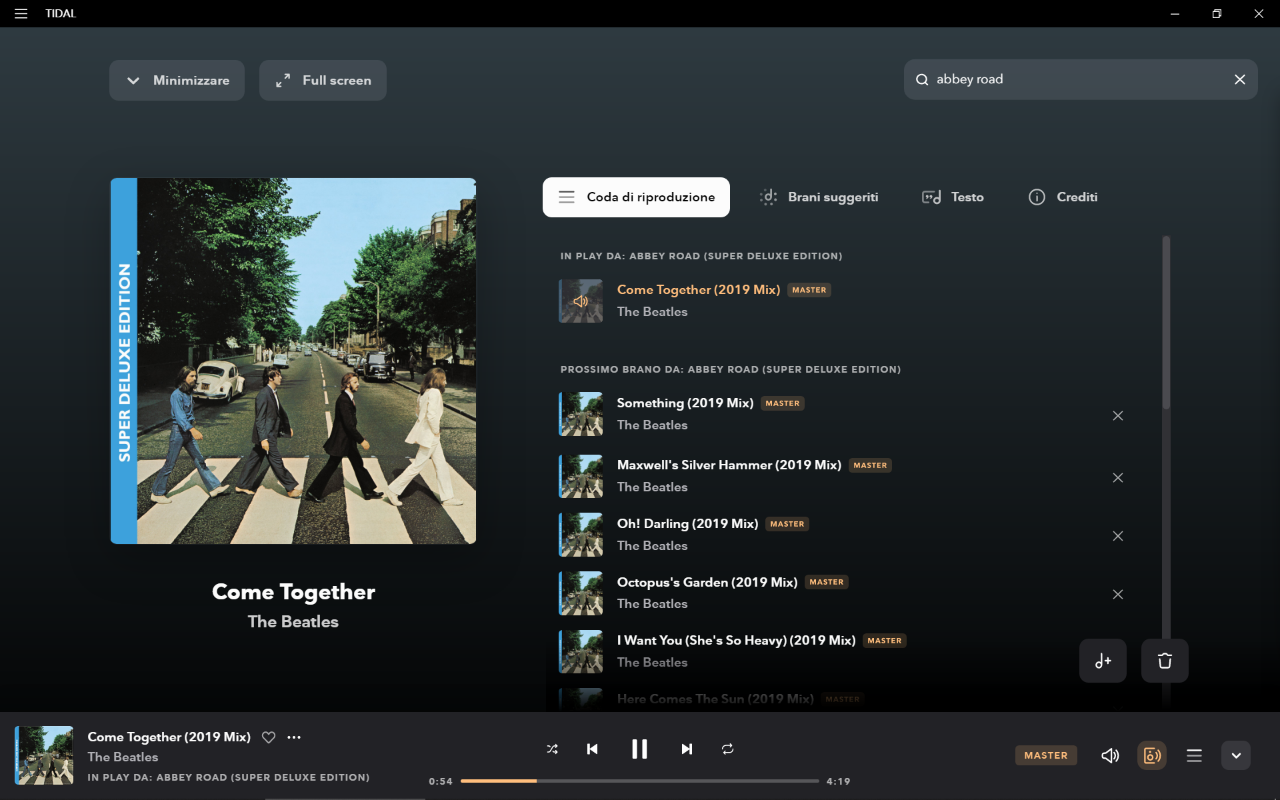Play Octopus's Garden (2019 Mix)
The height and width of the screenshot is (800, 1280).
pos(707,582)
